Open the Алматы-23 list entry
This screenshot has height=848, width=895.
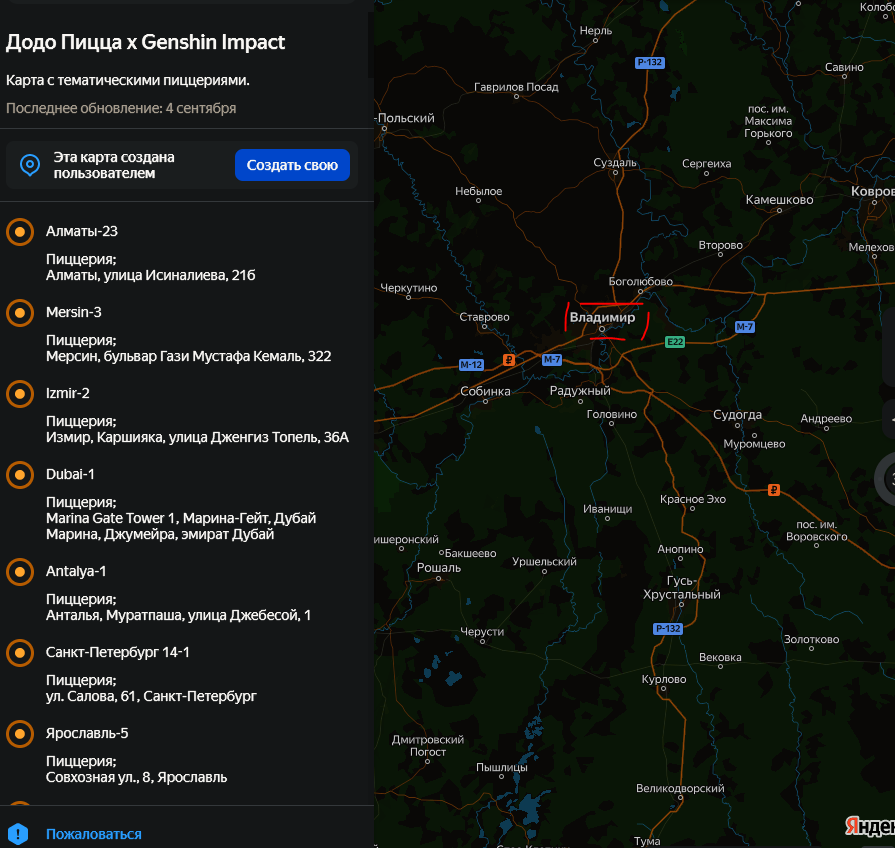(82, 231)
